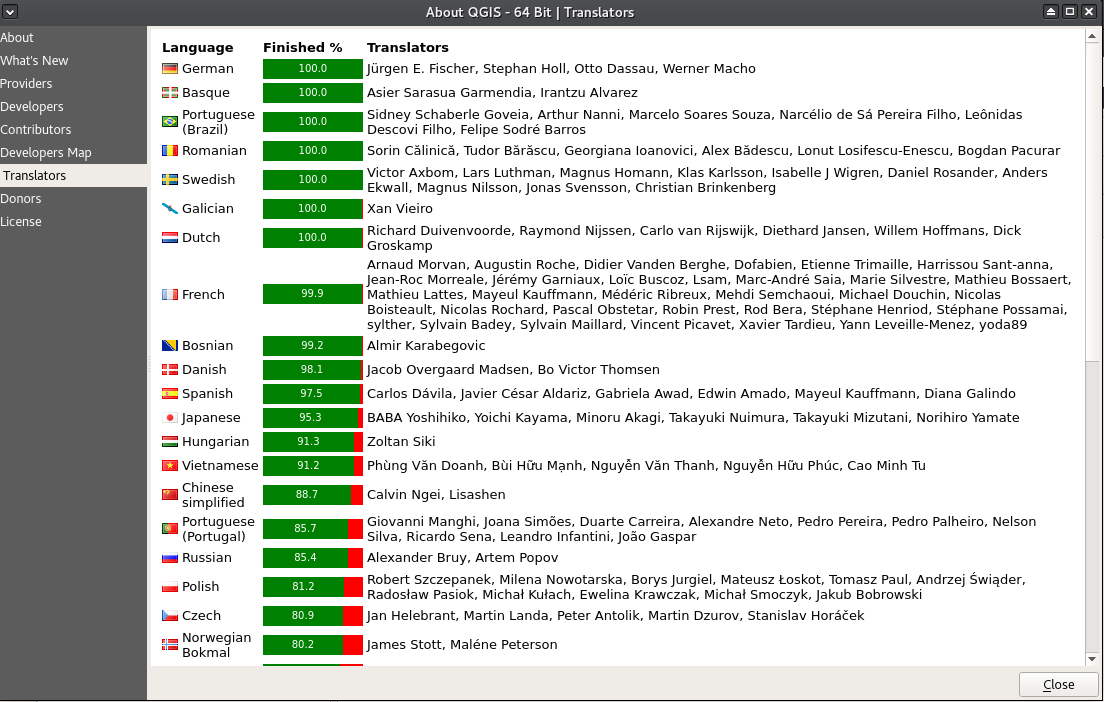Click the Translators column header
Image resolution: width=1104 pixels, height=702 pixels.
click(407, 48)
